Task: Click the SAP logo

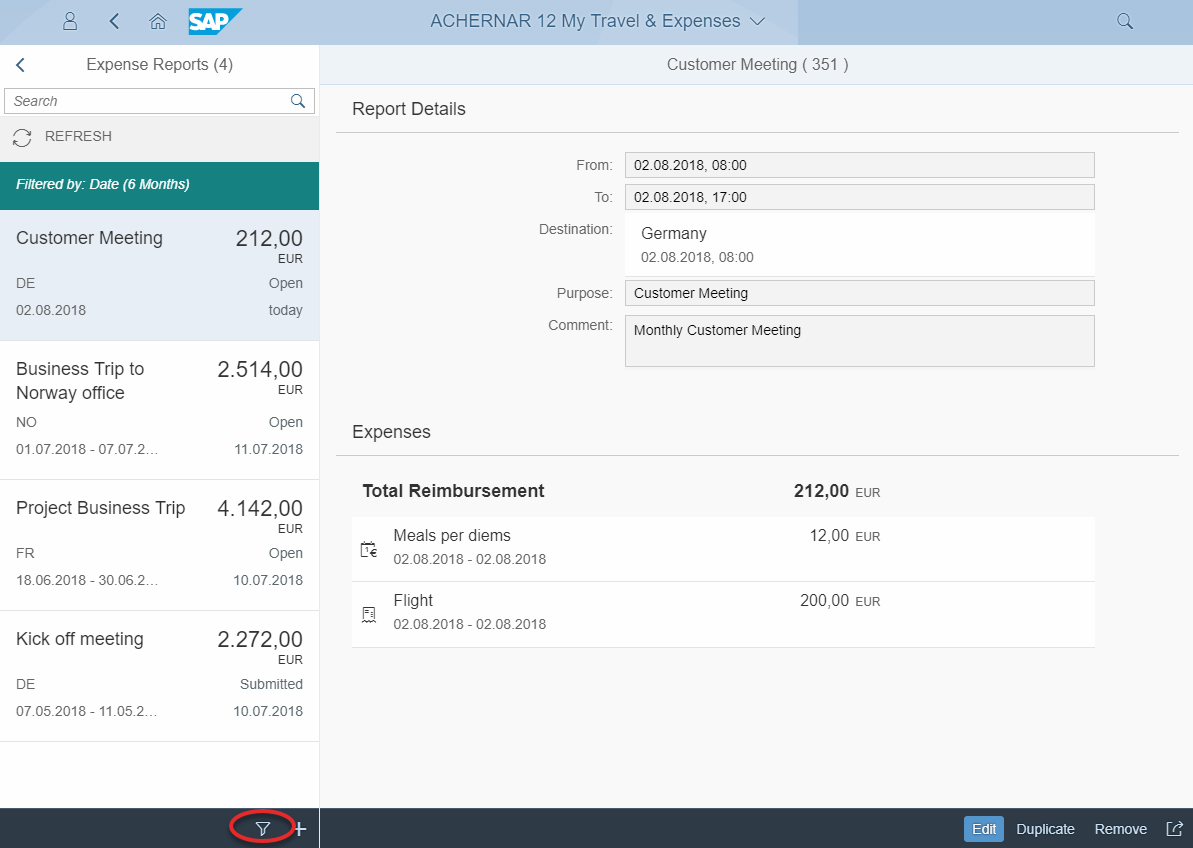Action: [215, 21]
